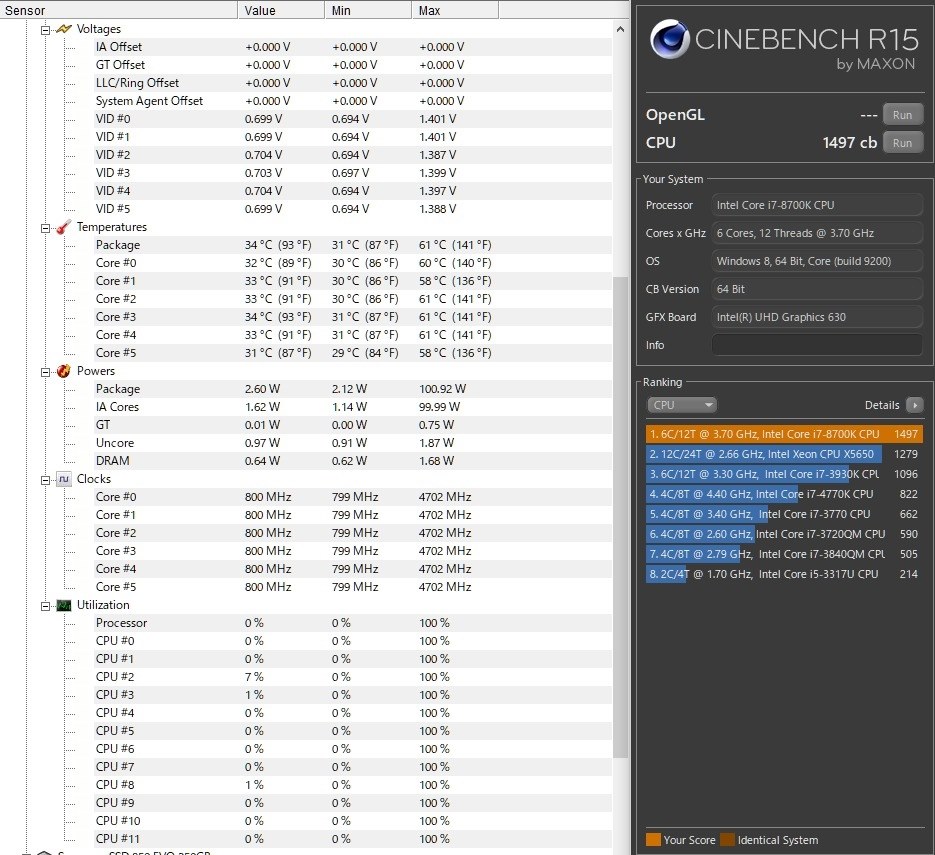
Task: Click the Details arrow icon in Ranking
Action: pyautogui.click(x=917, y=405)
